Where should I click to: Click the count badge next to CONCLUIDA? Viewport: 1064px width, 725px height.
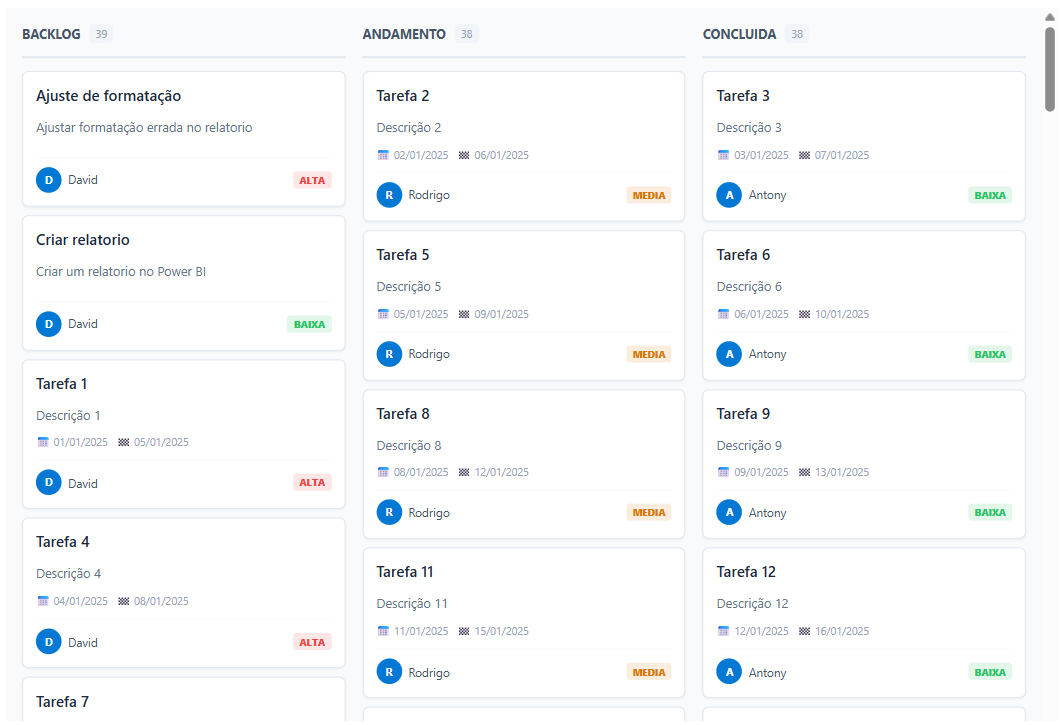797,34
